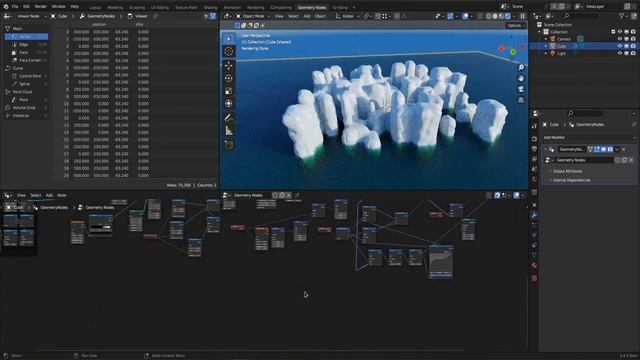Select the Measure tool
The image size is (640, 360).
coord(229,131)
